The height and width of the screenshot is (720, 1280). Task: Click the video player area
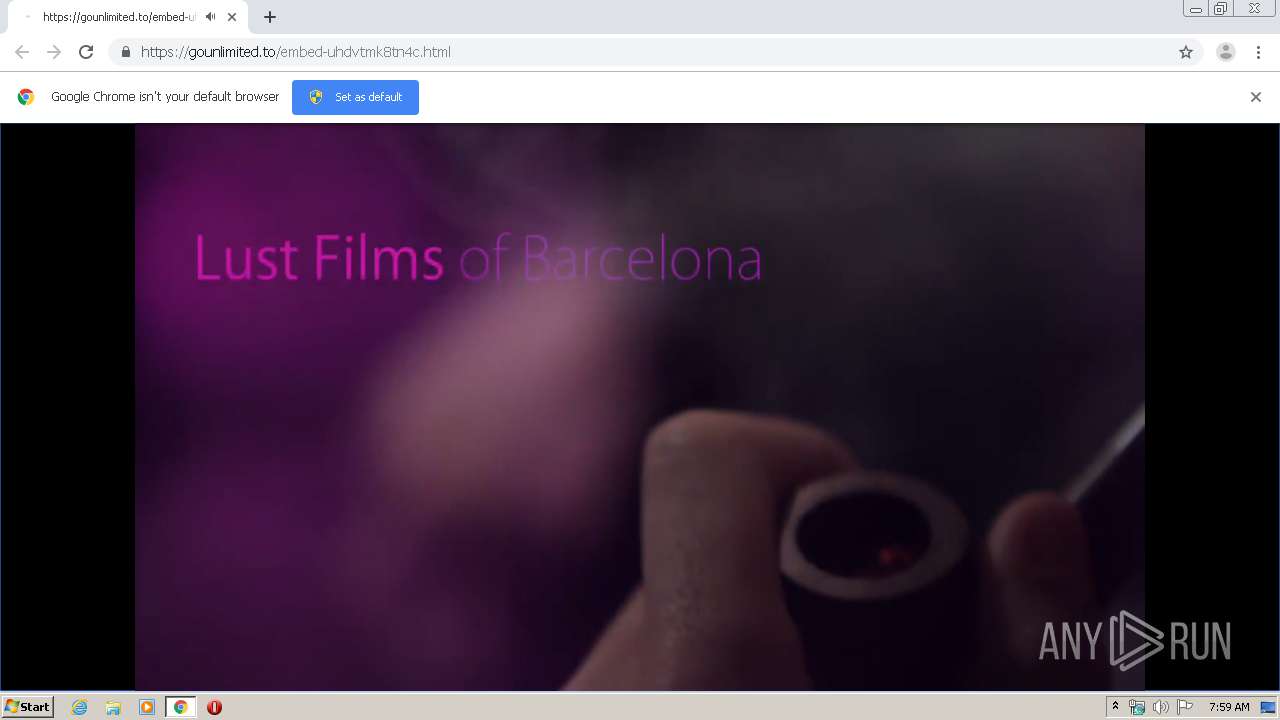click(640, 407)
